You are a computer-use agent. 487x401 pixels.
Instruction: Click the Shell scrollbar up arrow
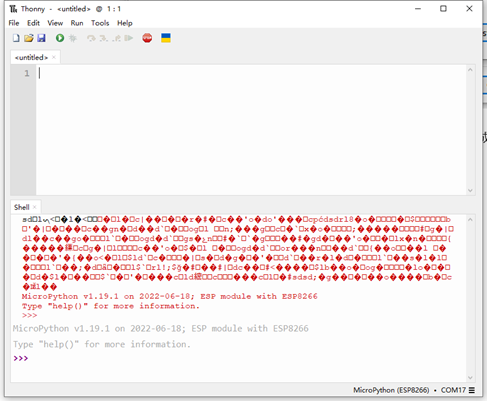470,219
